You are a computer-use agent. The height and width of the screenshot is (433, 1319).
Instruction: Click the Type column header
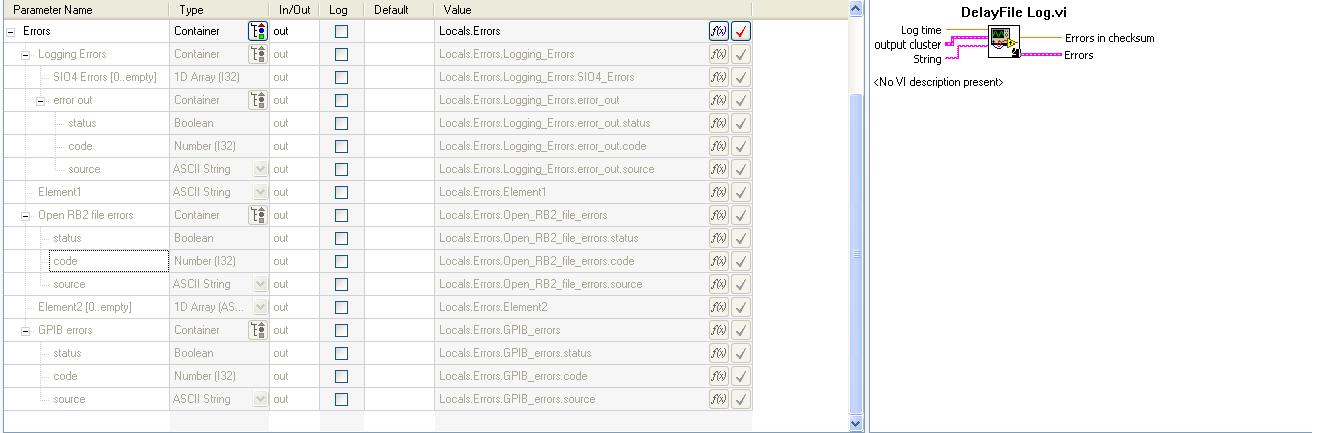point(220,9)
